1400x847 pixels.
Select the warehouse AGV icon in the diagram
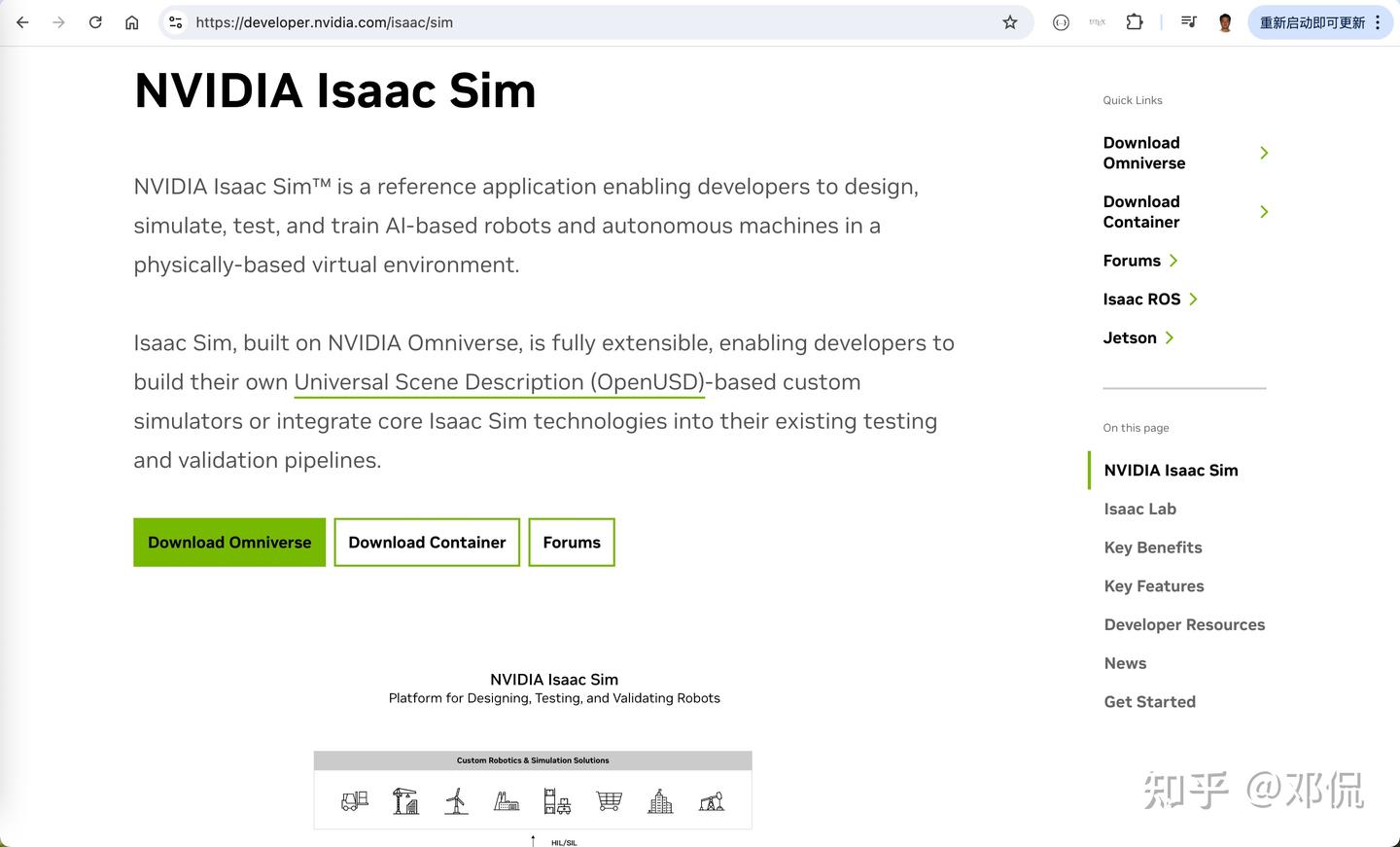tap(557, 800)
